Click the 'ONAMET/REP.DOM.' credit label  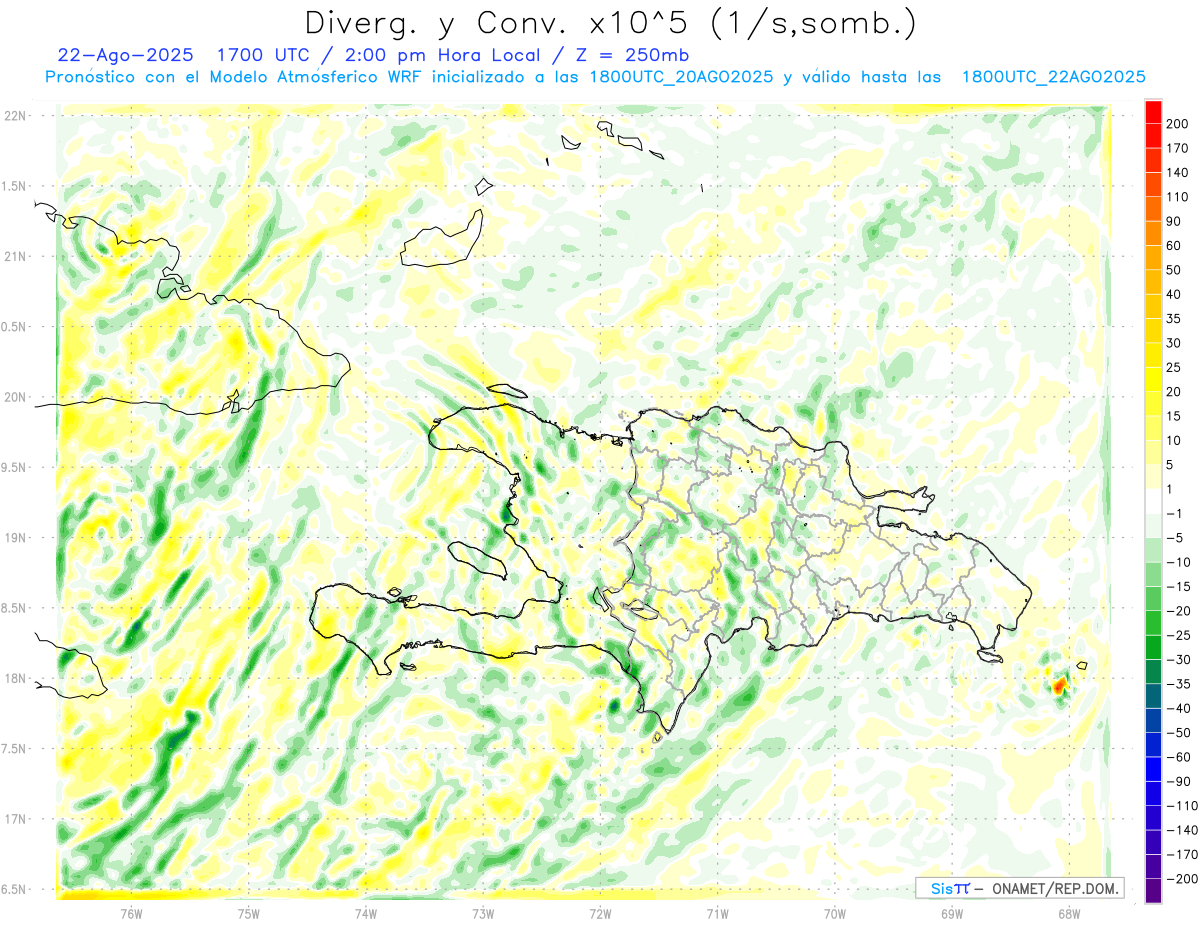pyautogui.click(x=1054, y=888)
